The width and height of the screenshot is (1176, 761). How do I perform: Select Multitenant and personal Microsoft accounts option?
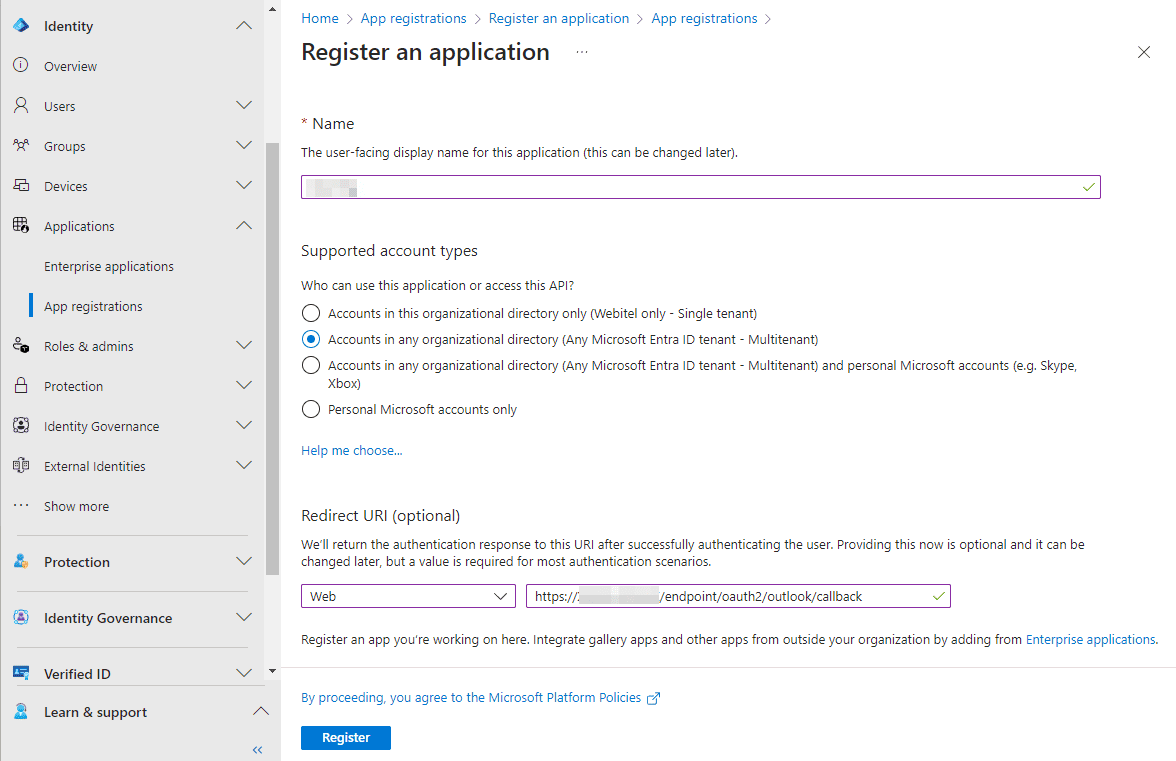click(x=310, y=365)
